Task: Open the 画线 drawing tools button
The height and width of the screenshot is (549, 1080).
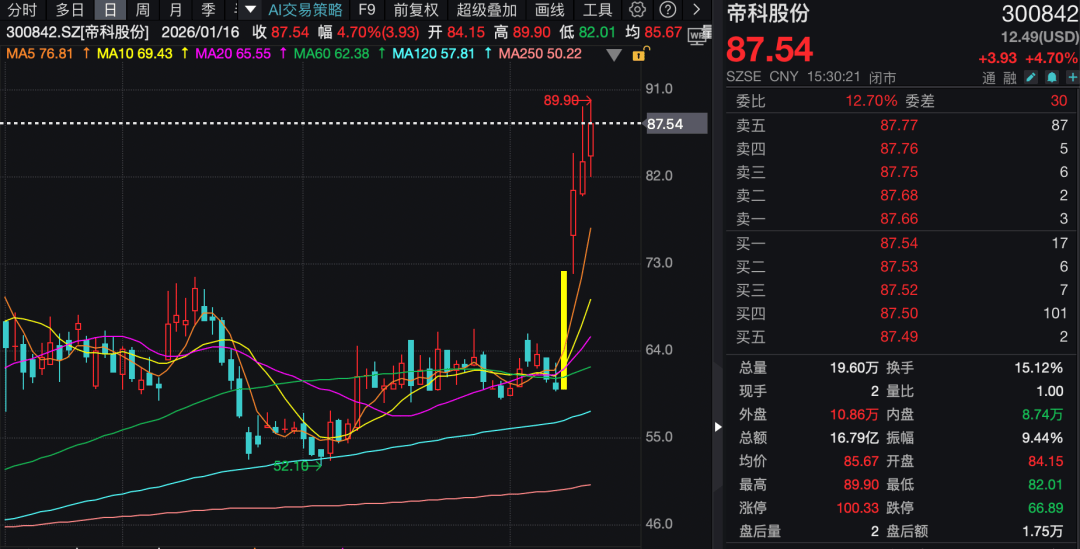Action: (x=550, y=10)
